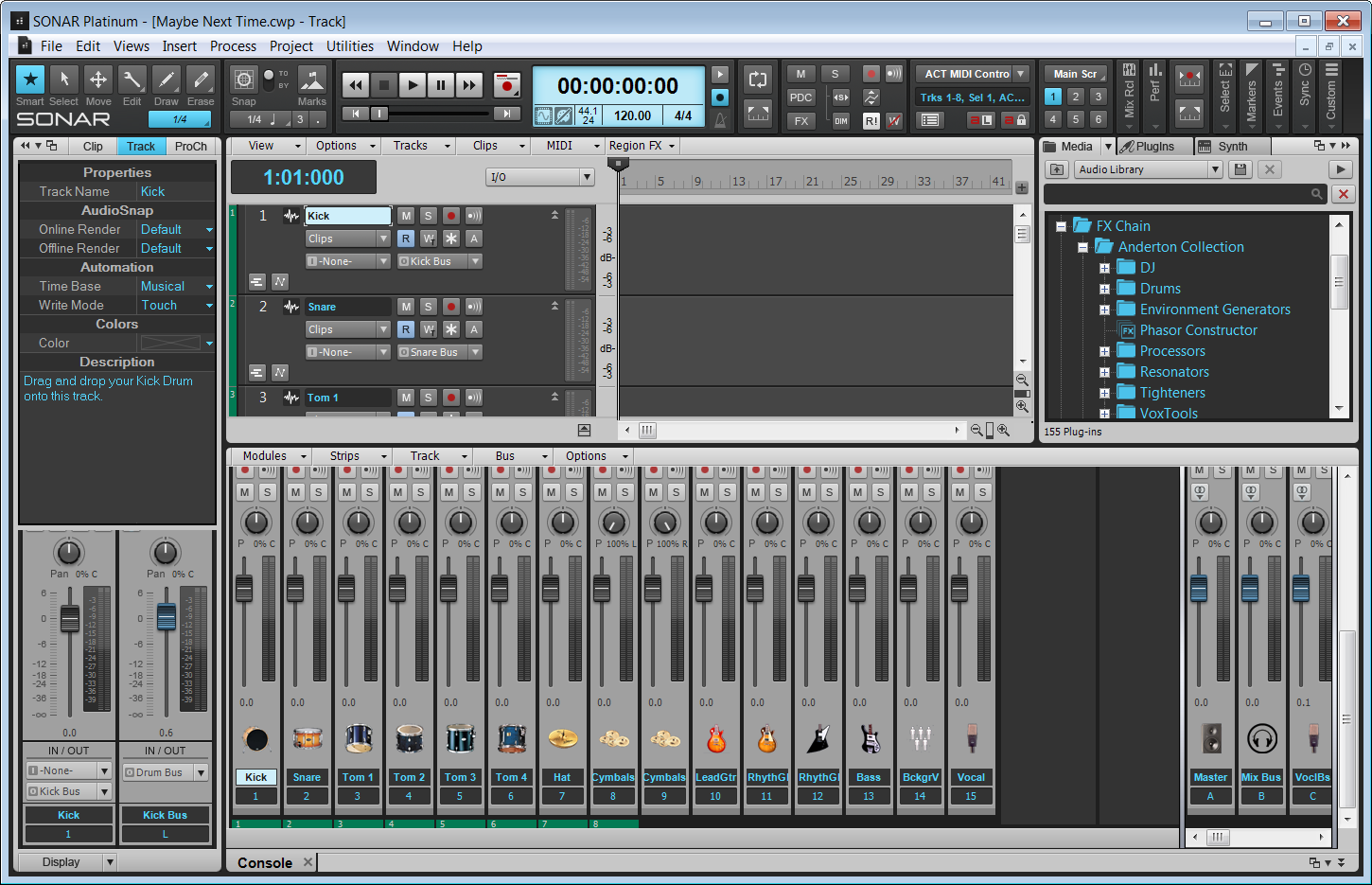The width and height of the screenshot is (1372, 885).
Task: Click the BckgrV strip icon
Action: click(x=920, y=738)
